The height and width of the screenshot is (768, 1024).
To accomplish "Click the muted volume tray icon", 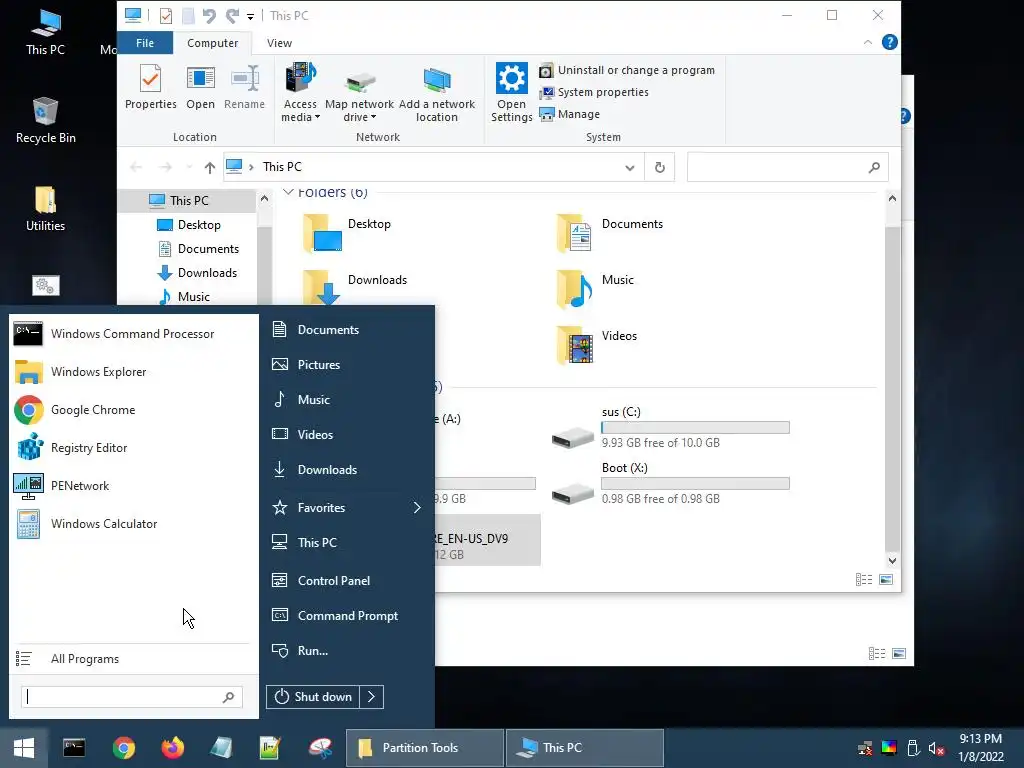I will point(936,748).
